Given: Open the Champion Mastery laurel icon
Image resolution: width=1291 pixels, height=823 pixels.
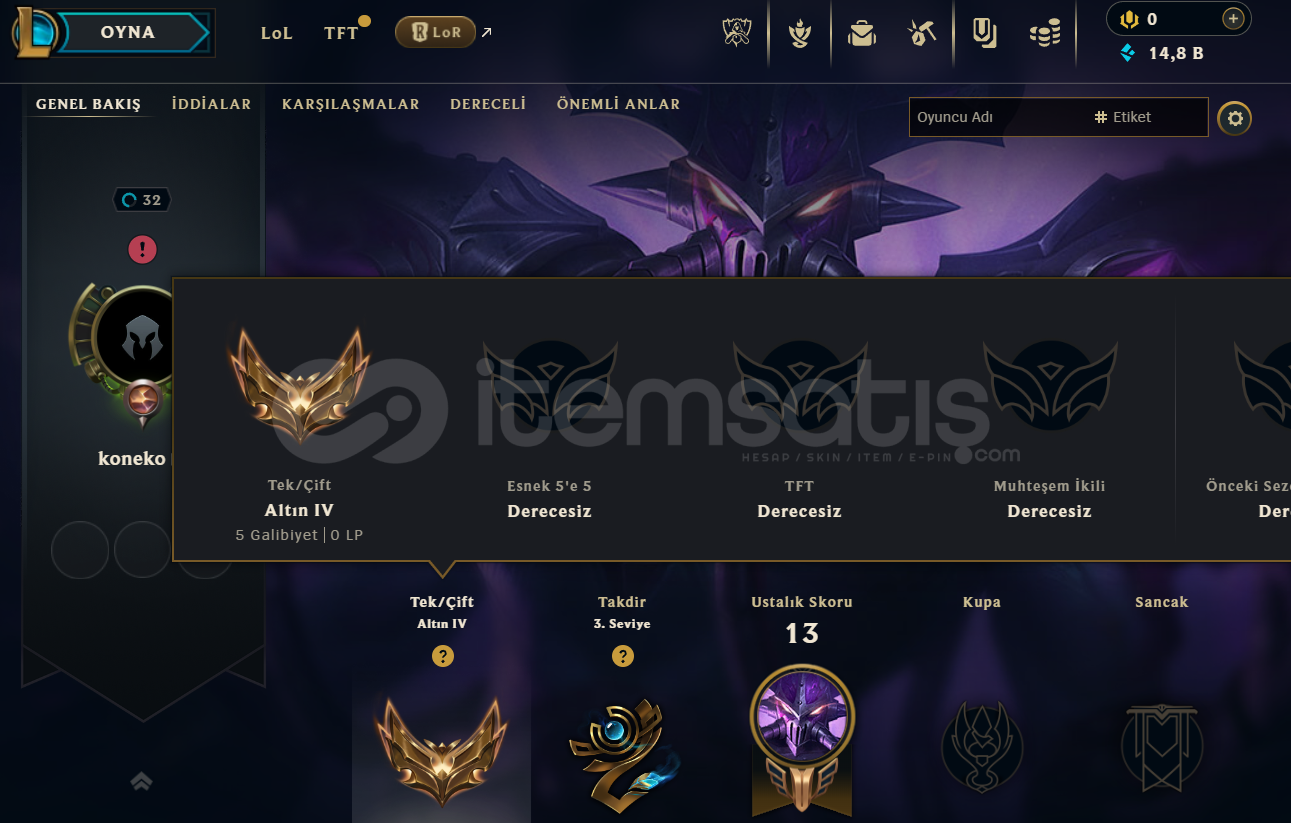Looking at the screenshot, I should (x=799, y=34).
